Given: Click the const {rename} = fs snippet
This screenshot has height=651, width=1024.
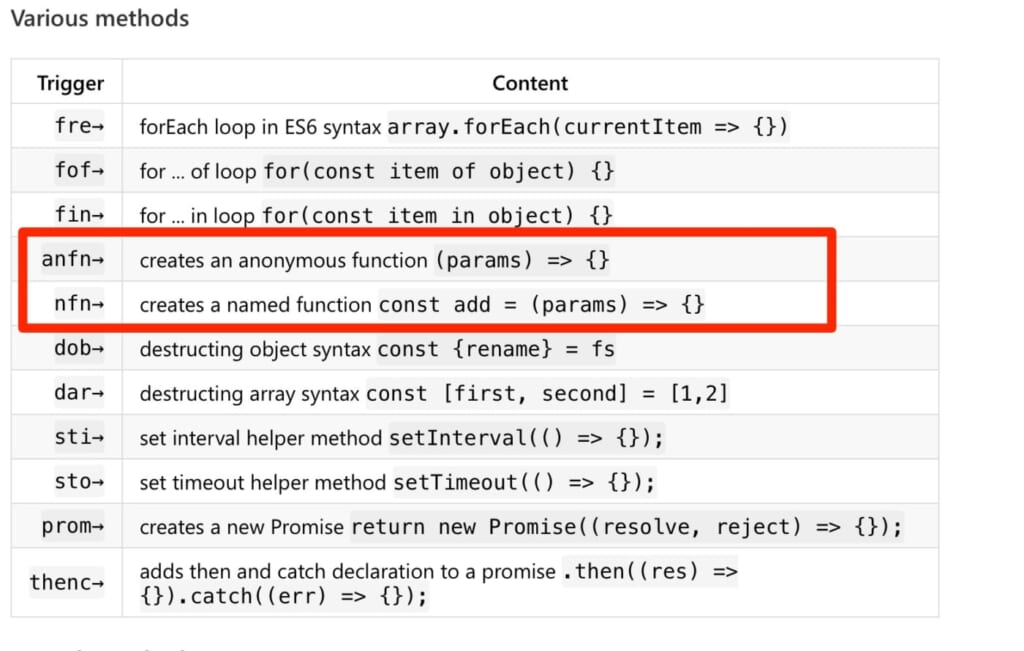Looking at the screenshot, I should point(496,349).
